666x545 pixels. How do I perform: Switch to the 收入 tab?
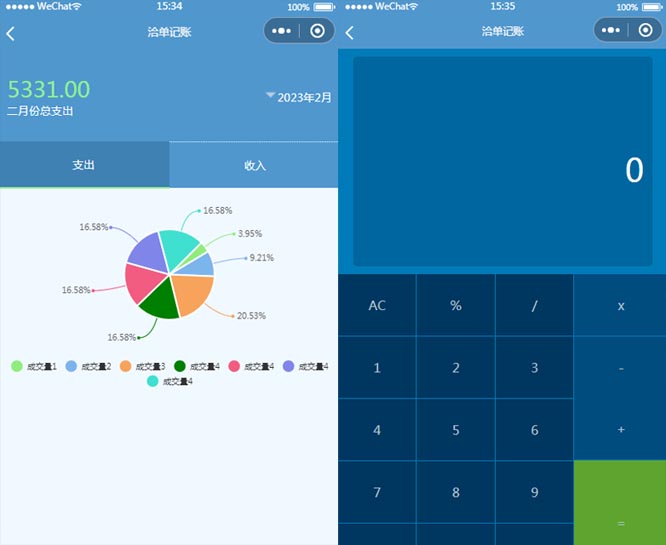[254, 165]
